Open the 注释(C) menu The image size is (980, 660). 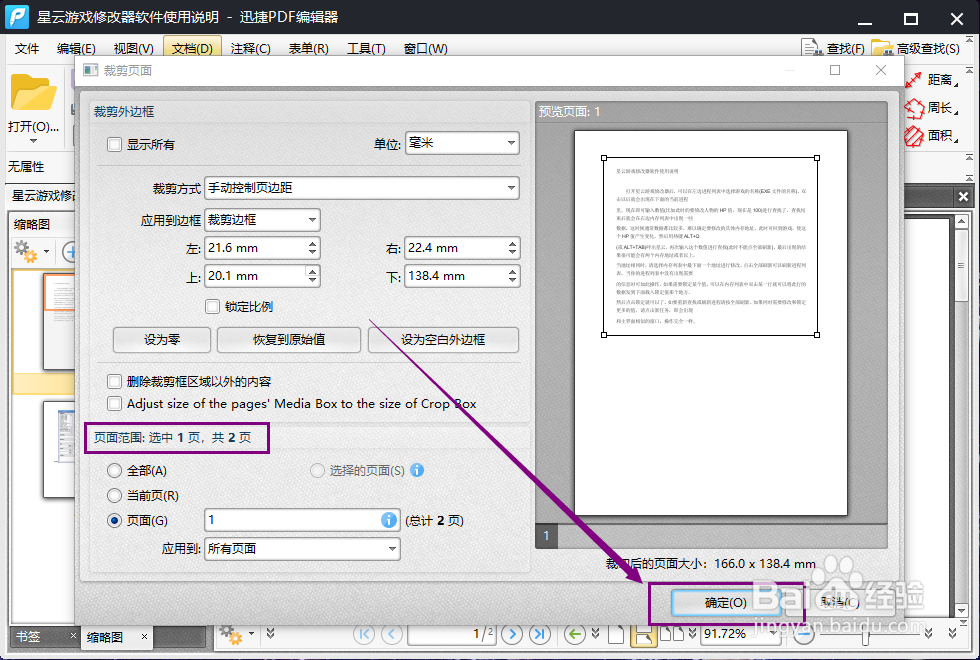(251, 48)
